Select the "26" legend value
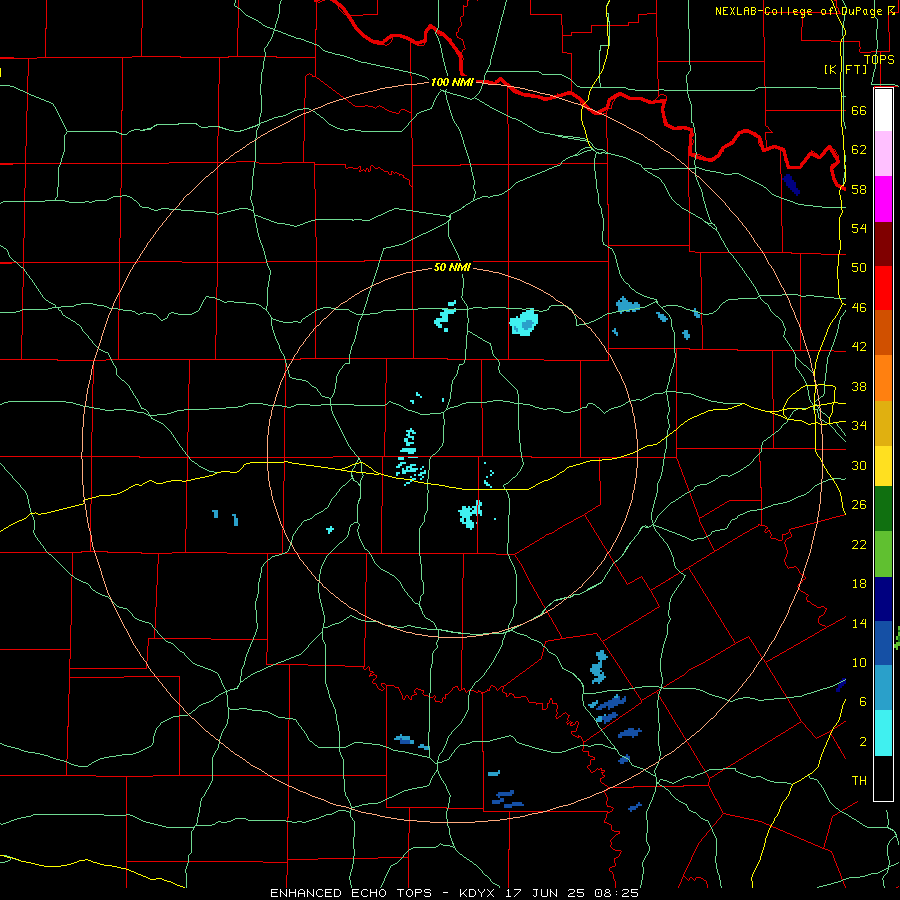The height and width of the screenshot is (900, 900). [x=859, y=505]
